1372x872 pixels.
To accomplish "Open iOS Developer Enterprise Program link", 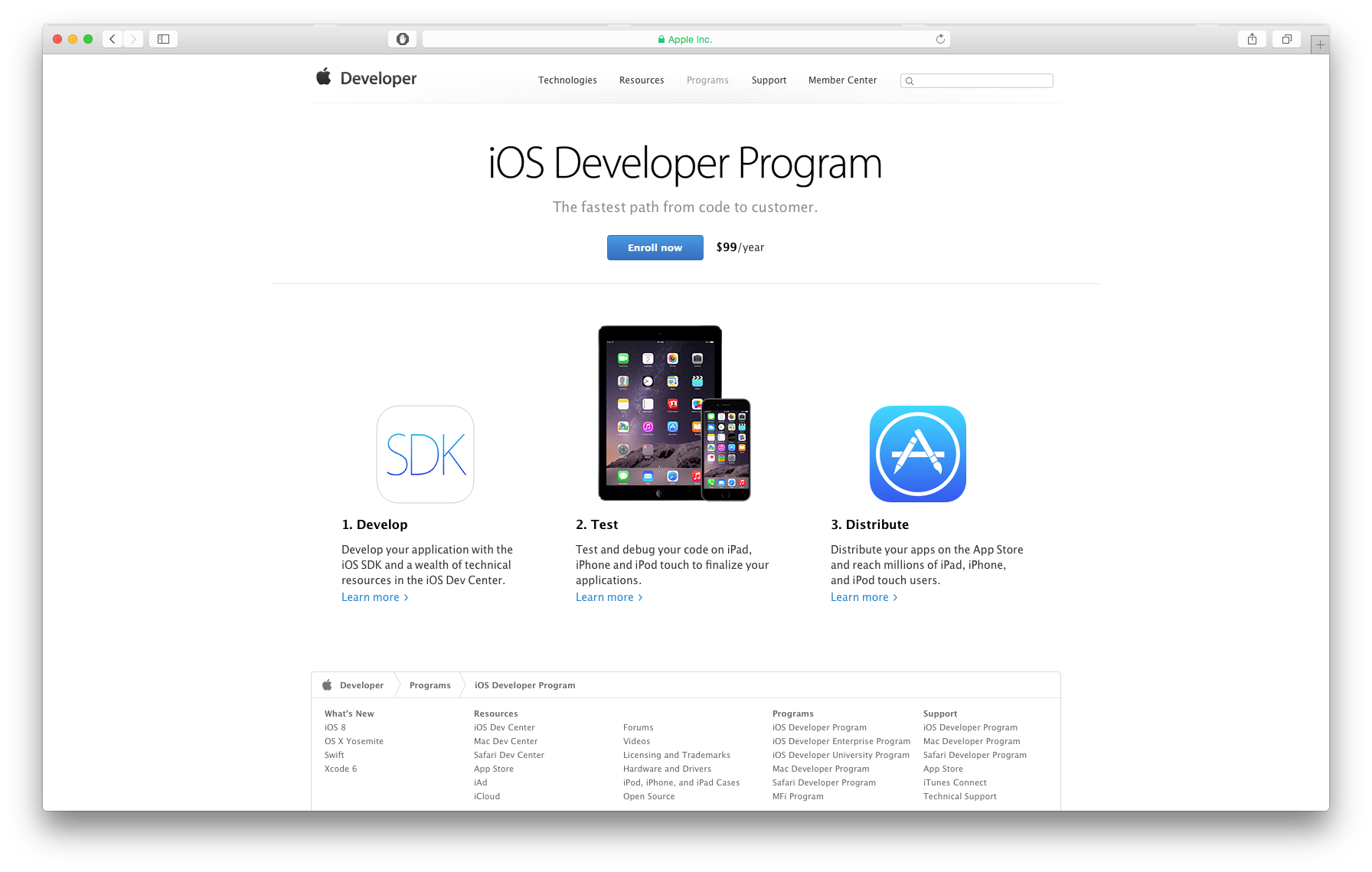I will [841, 741].
